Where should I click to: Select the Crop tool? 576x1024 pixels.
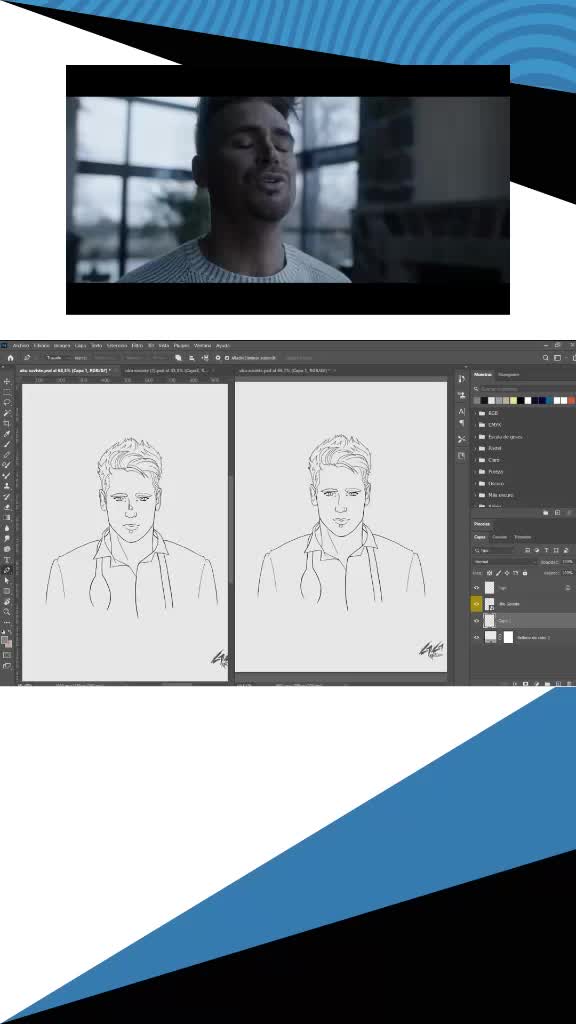[7, 423]
